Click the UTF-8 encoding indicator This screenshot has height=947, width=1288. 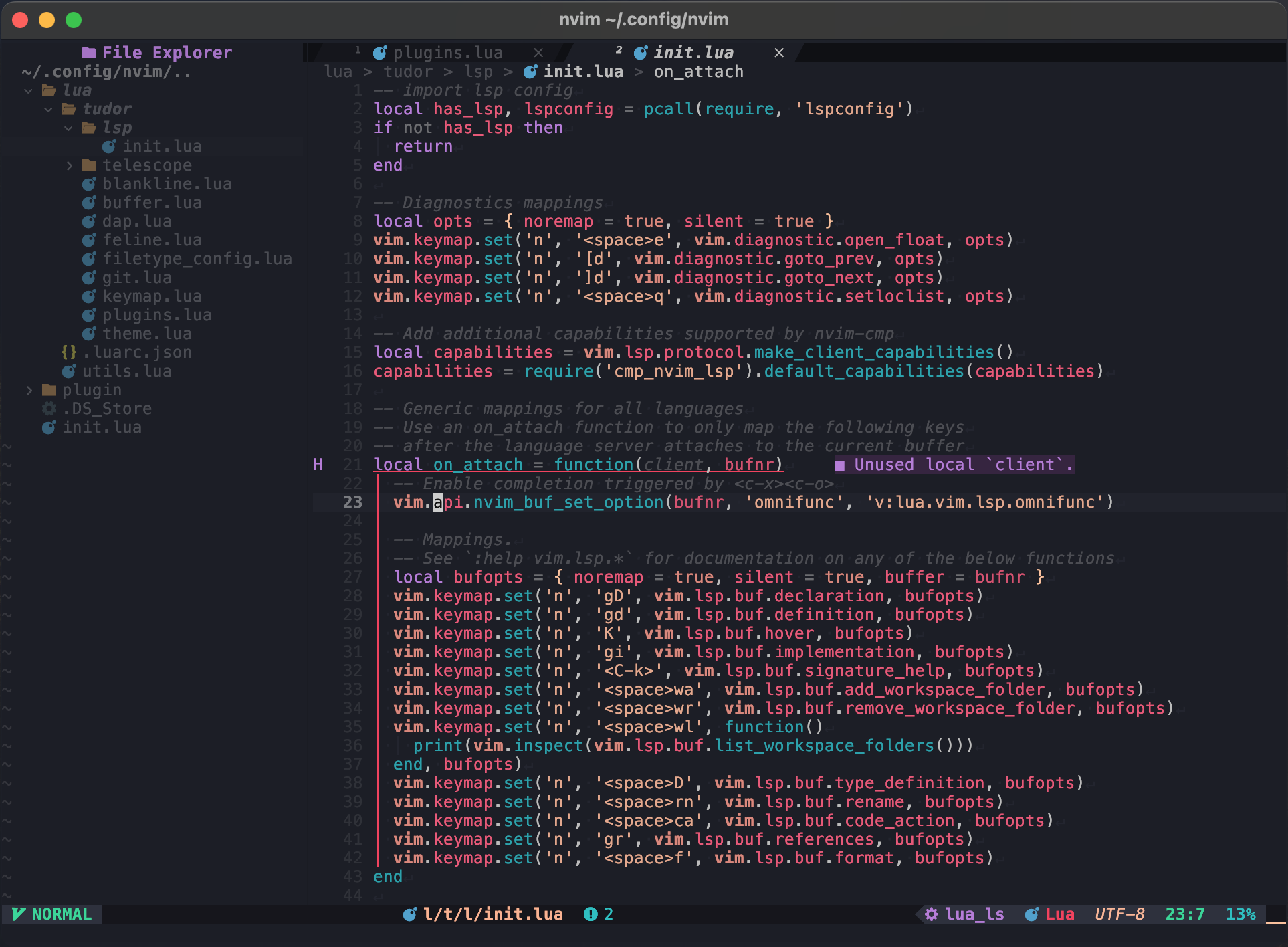click(1119, 914)
